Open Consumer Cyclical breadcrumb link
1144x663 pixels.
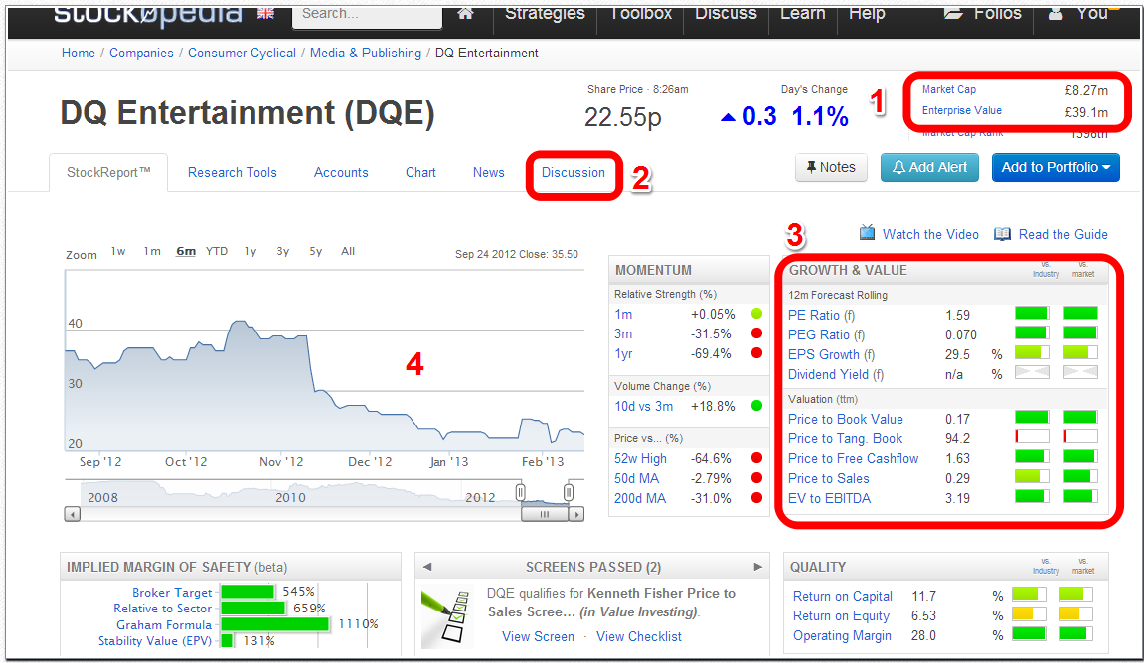coord(242,53)
